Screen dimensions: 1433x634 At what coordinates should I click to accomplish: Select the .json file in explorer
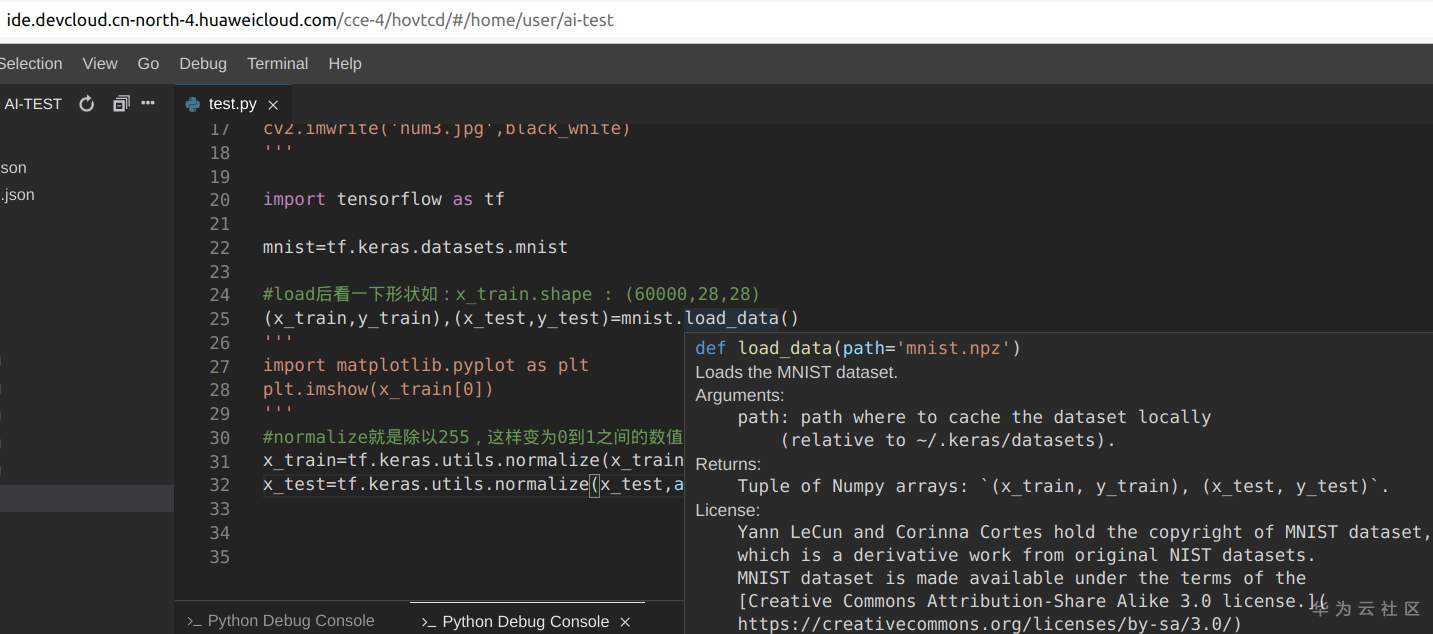coord(18,195)
